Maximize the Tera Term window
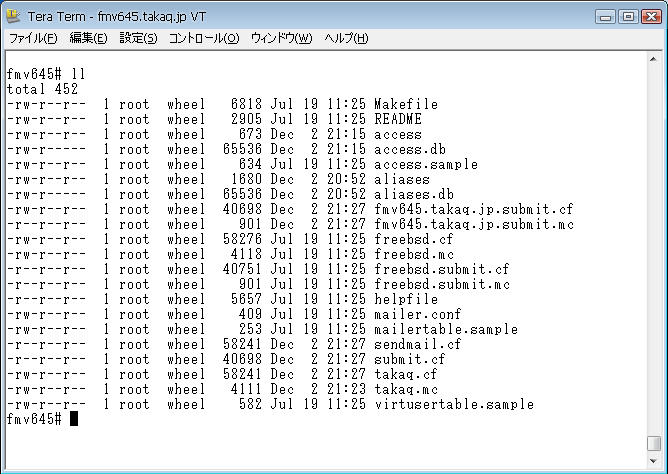 coord(627,16)
